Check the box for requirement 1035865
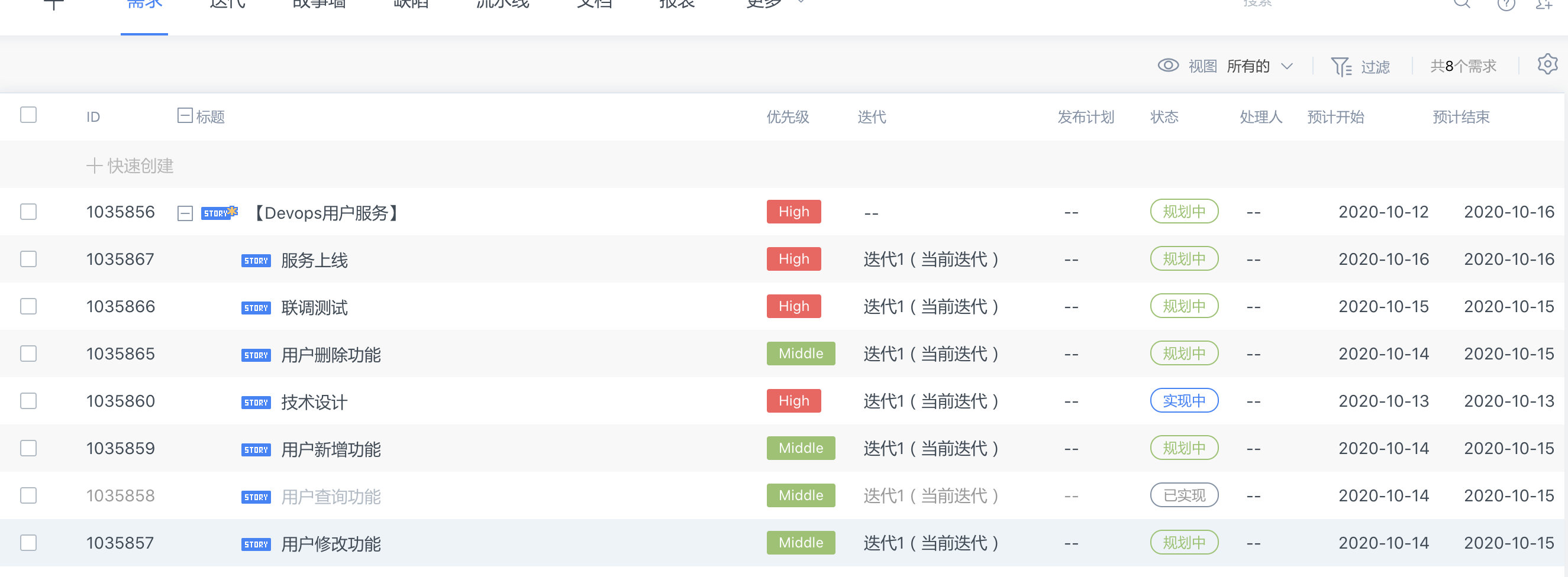Screen dimensions: 1568x577 (x=28, y=354)
